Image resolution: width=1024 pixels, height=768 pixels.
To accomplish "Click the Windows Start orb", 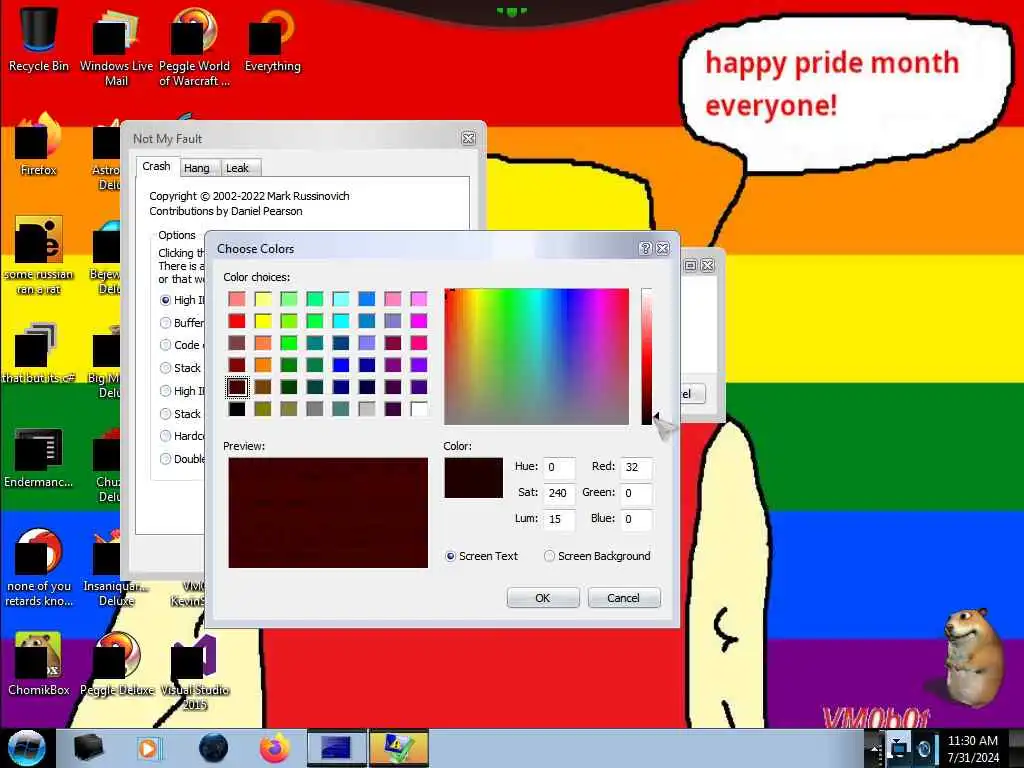I will (x=27, y=748).
